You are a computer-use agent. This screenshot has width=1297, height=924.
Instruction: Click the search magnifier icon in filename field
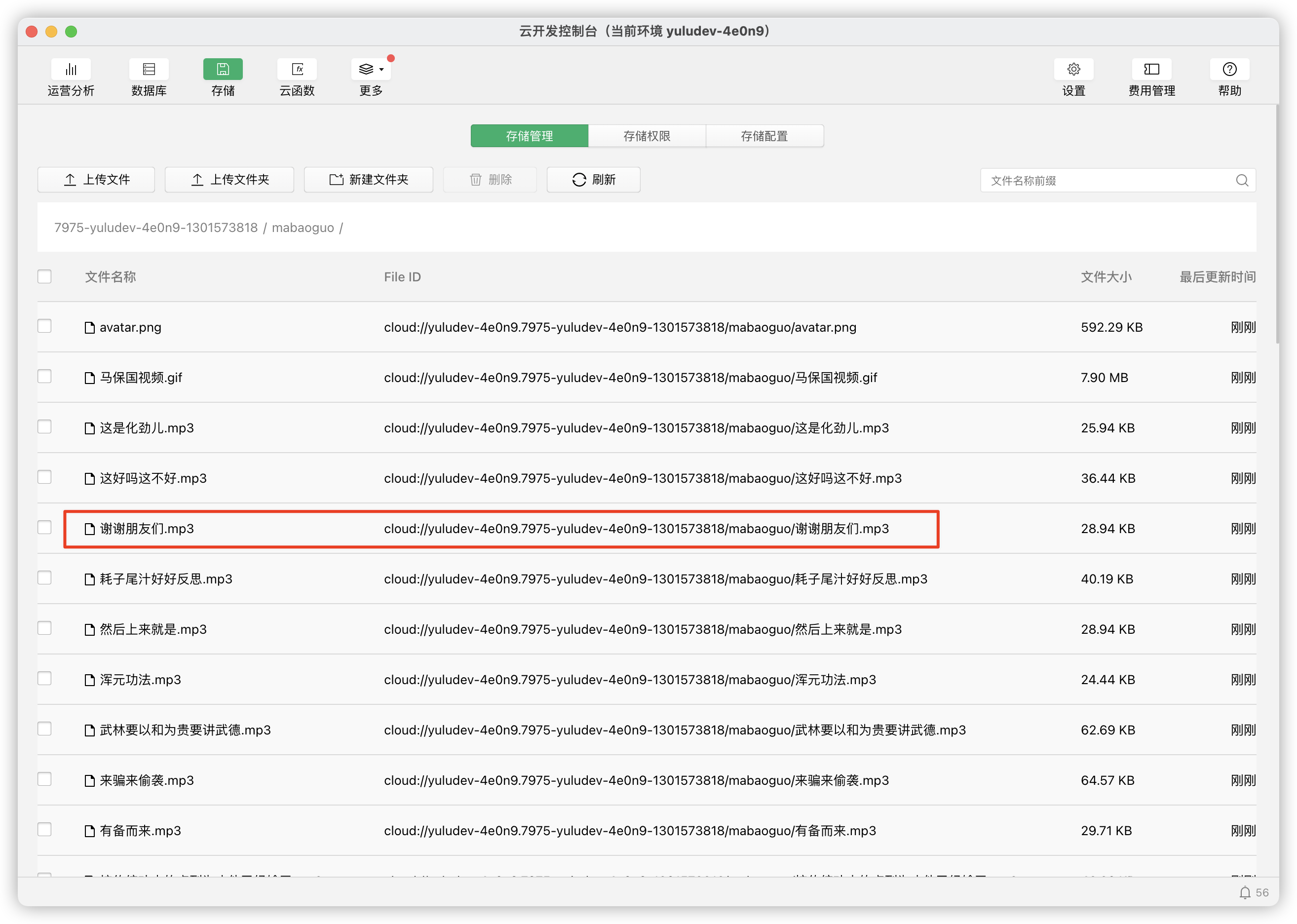pos(1242,180)
